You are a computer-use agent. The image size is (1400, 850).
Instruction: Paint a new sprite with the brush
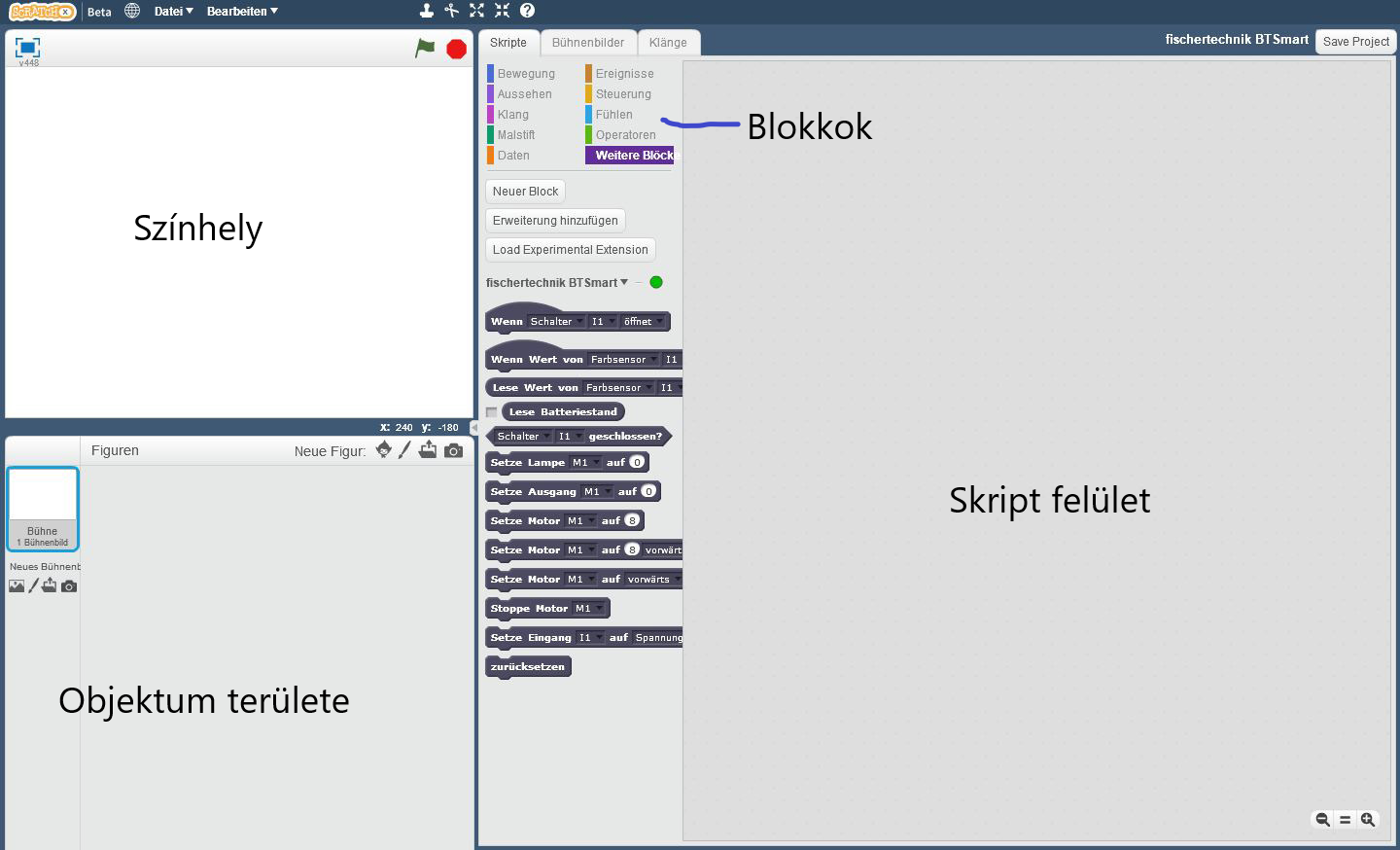404,450
